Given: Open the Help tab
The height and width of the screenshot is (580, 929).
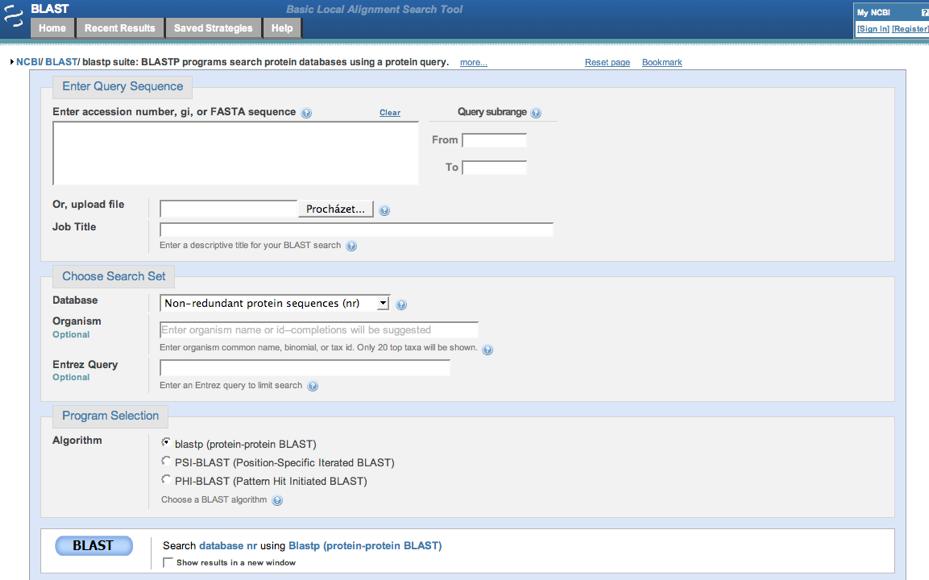Looking at the screenshot, I should click(x=282, y=28).
